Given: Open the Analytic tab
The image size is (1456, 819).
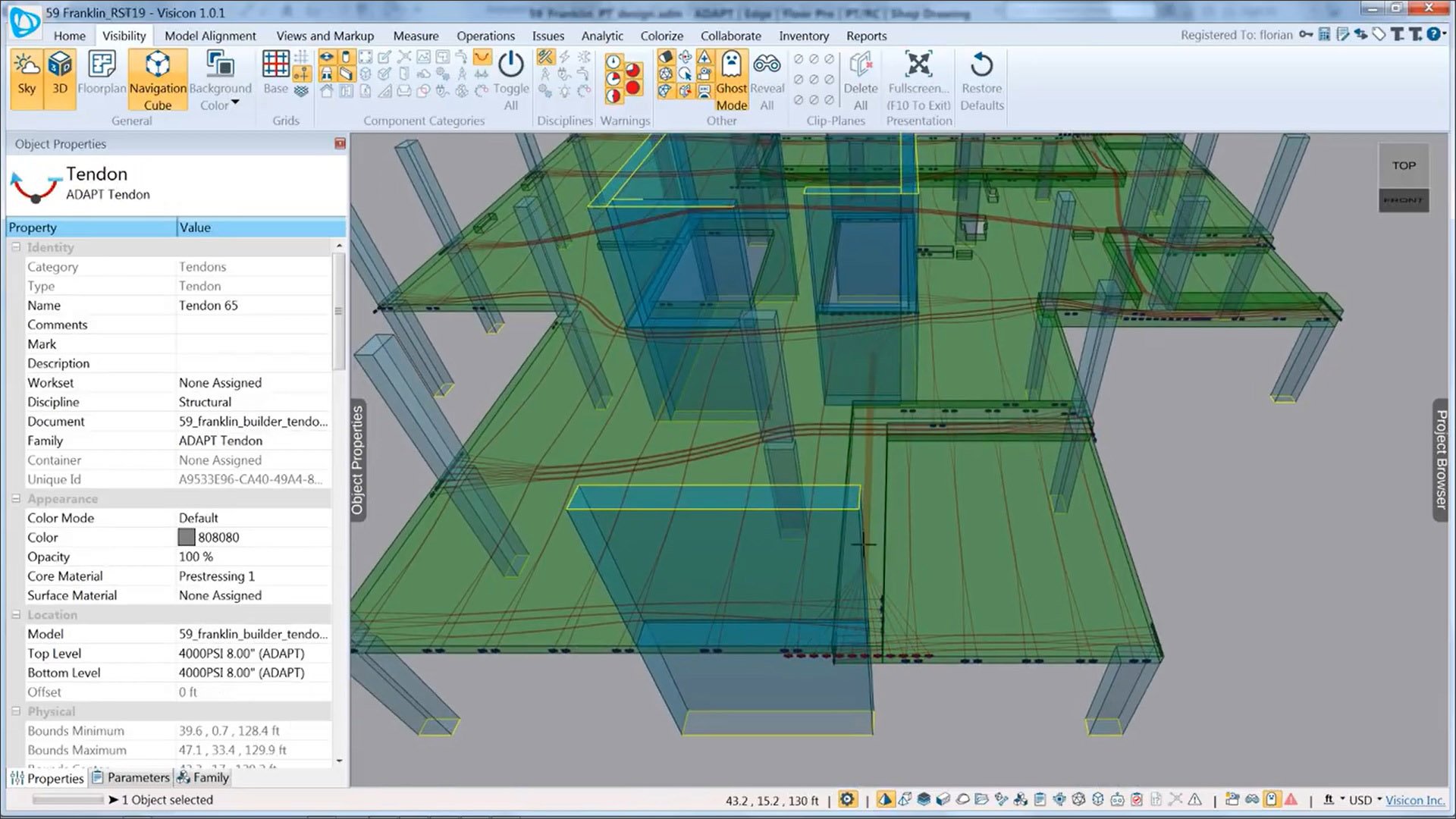Looking at the screenshot, I should (602, 36).
